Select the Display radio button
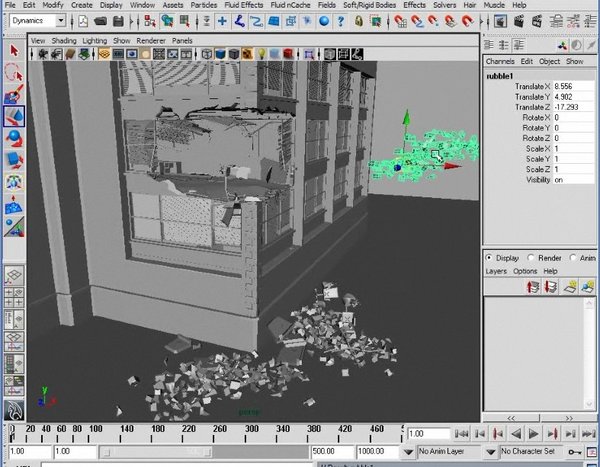 [x=490, y=257]
